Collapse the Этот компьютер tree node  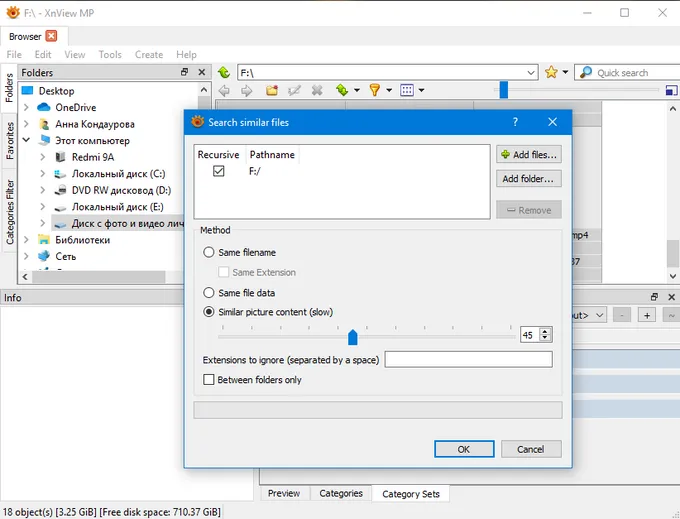point(27,141)
